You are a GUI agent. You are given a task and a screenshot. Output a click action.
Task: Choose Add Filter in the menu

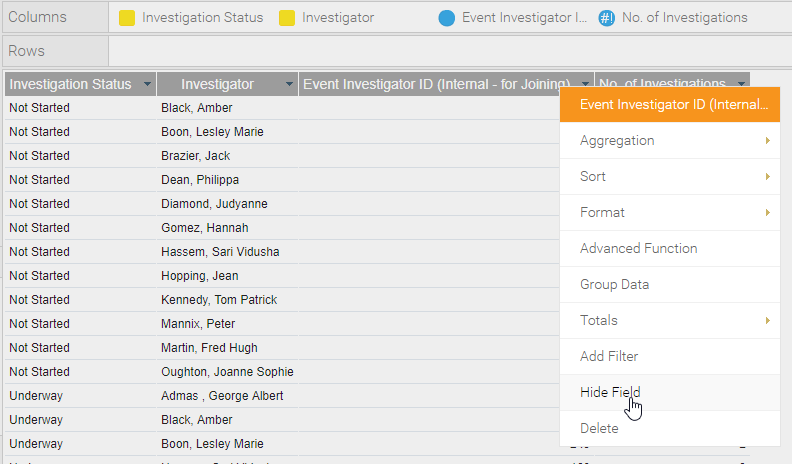pos(670,356)
